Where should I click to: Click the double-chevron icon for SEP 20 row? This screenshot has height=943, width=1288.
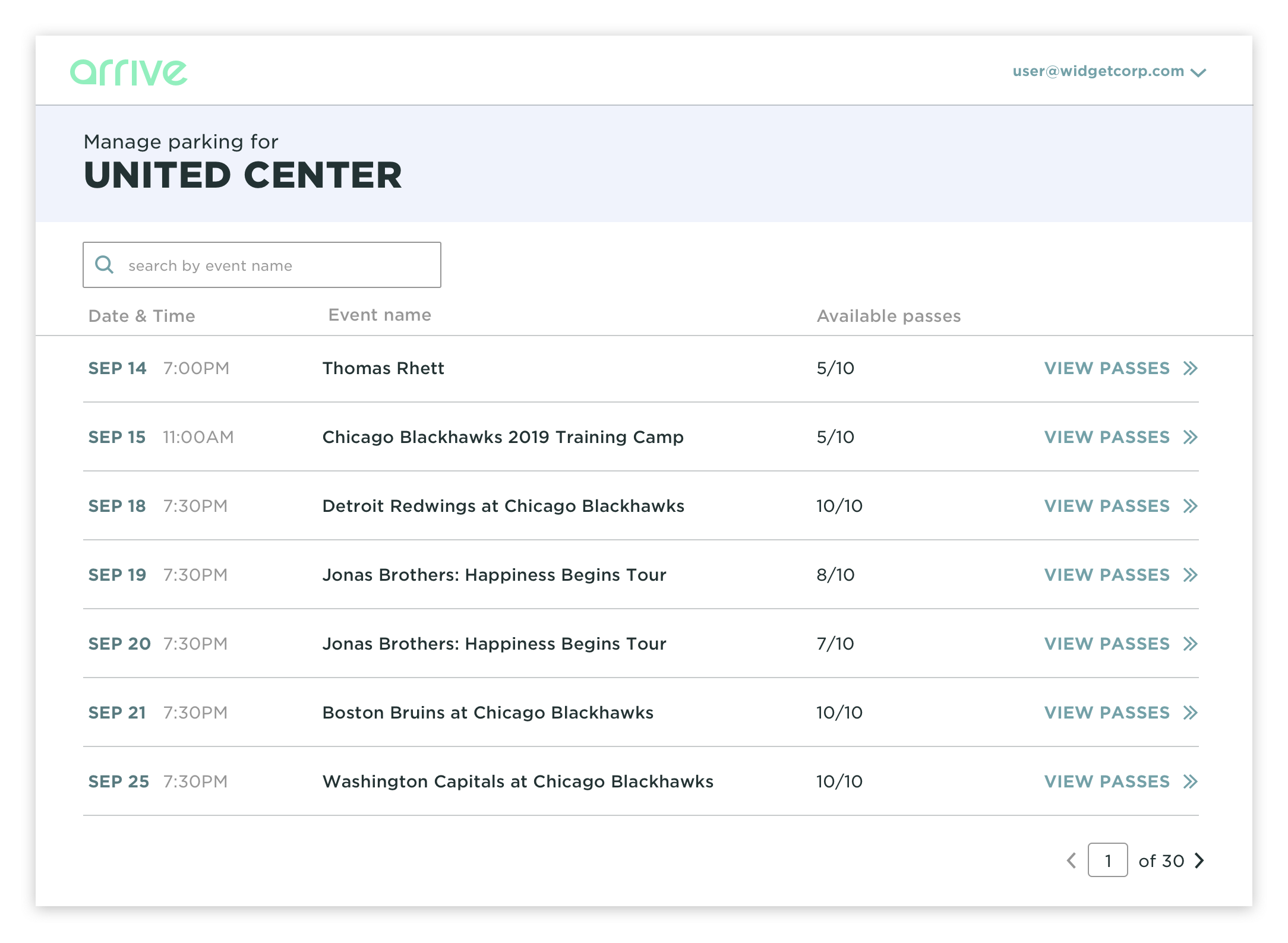coord(1190,644)
